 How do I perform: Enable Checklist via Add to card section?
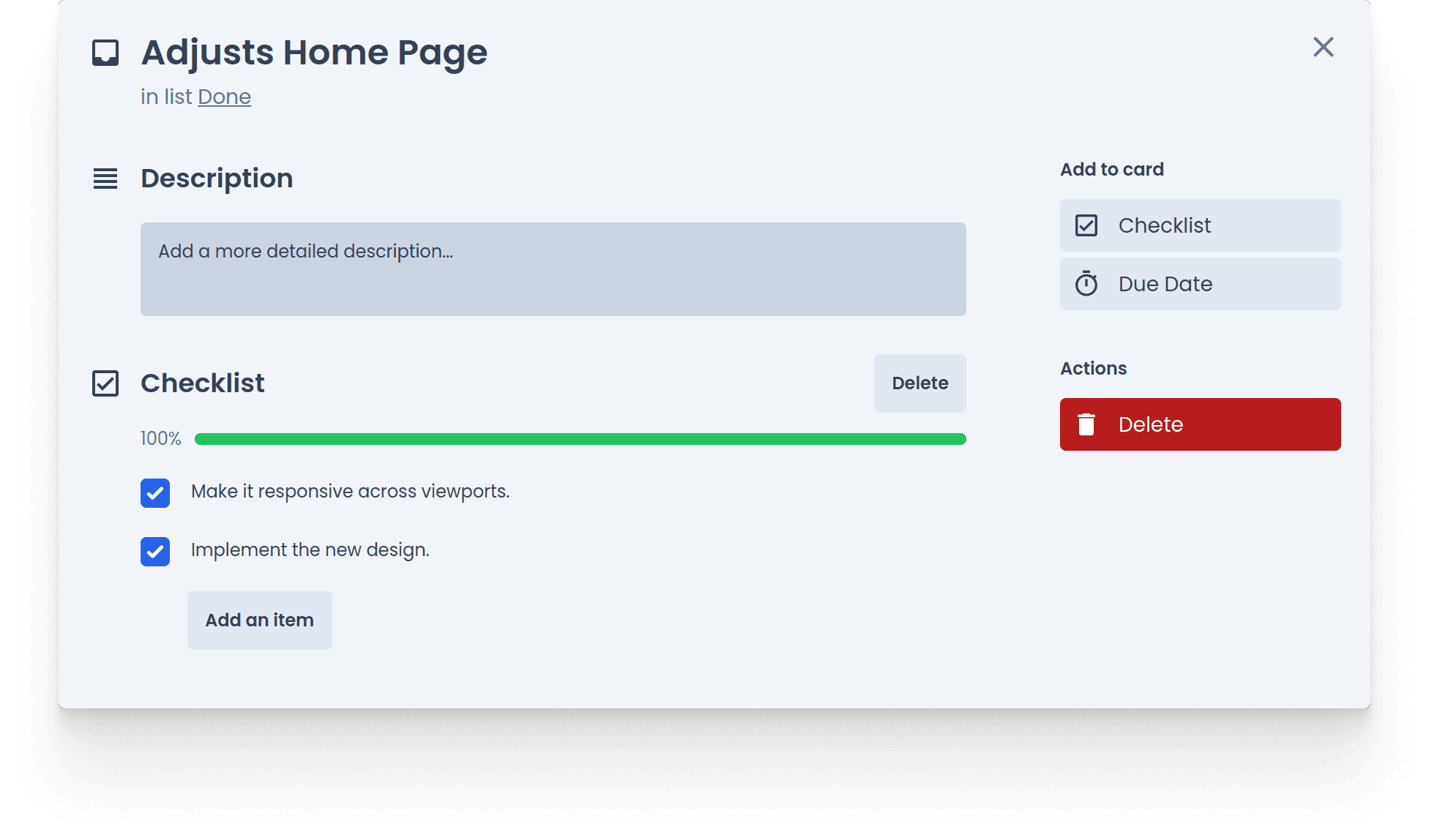coord(1200,225)
